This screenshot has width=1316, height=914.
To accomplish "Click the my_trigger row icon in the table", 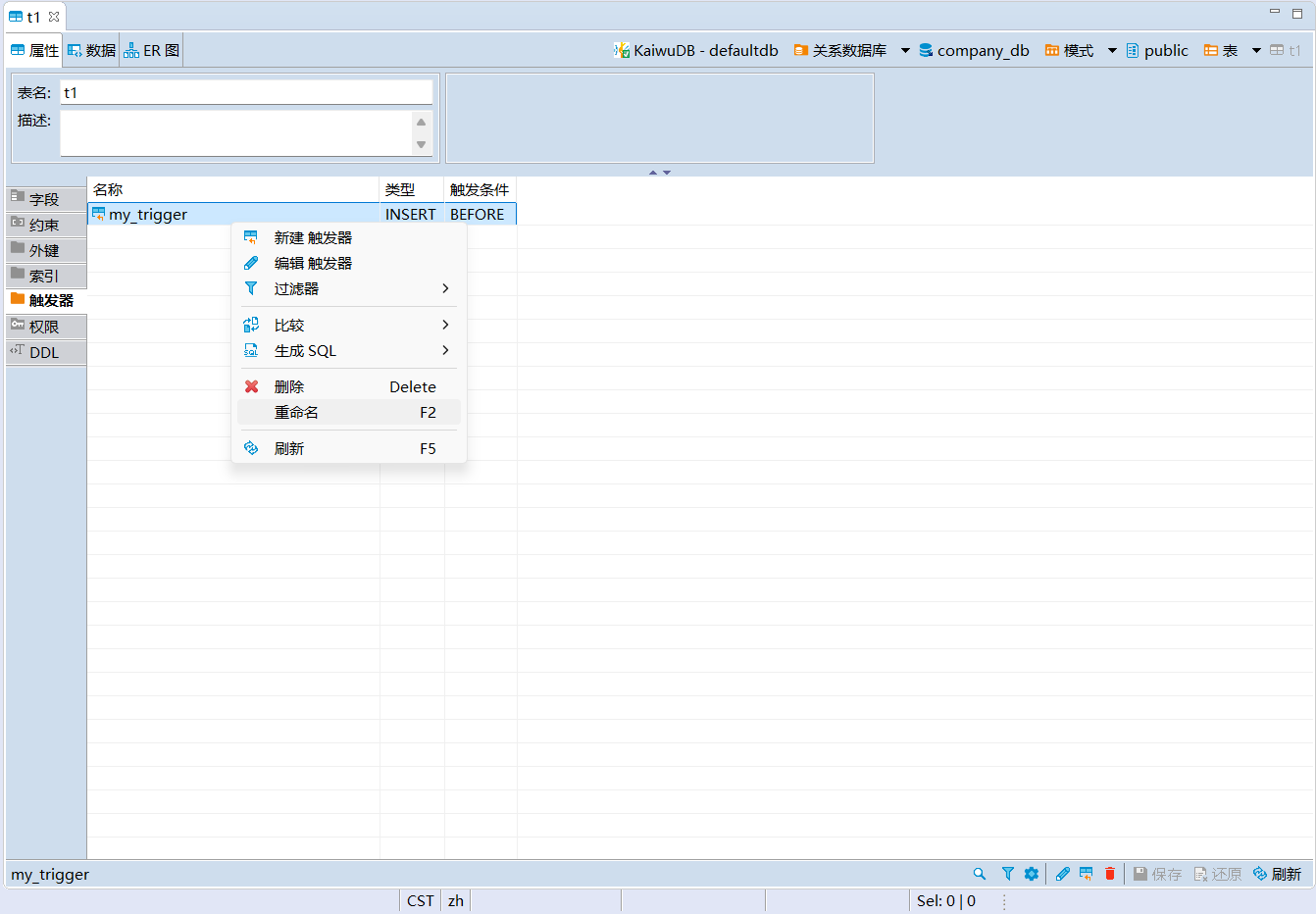I will tap(98, 214).
